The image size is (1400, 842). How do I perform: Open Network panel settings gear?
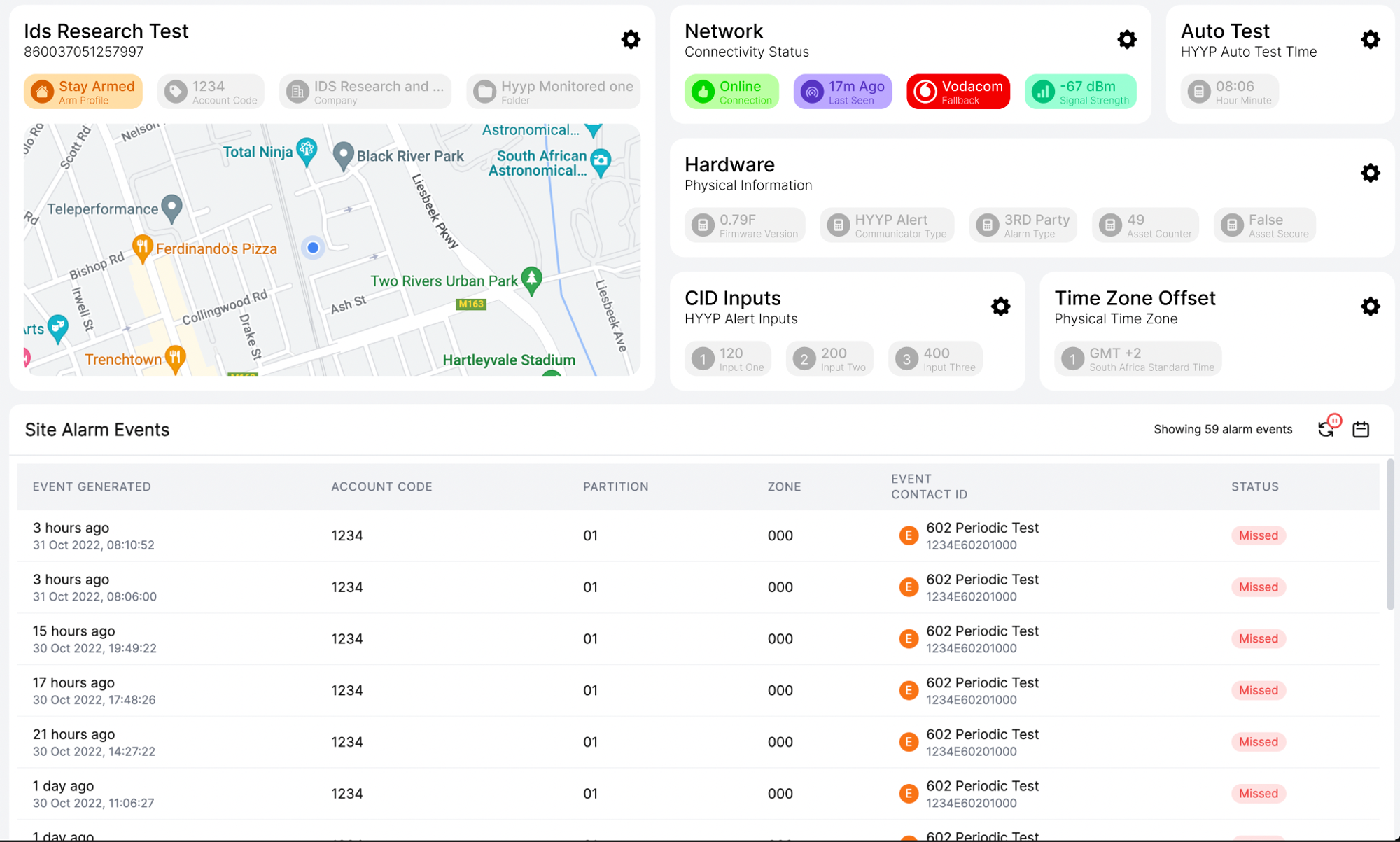point(1127,39)
